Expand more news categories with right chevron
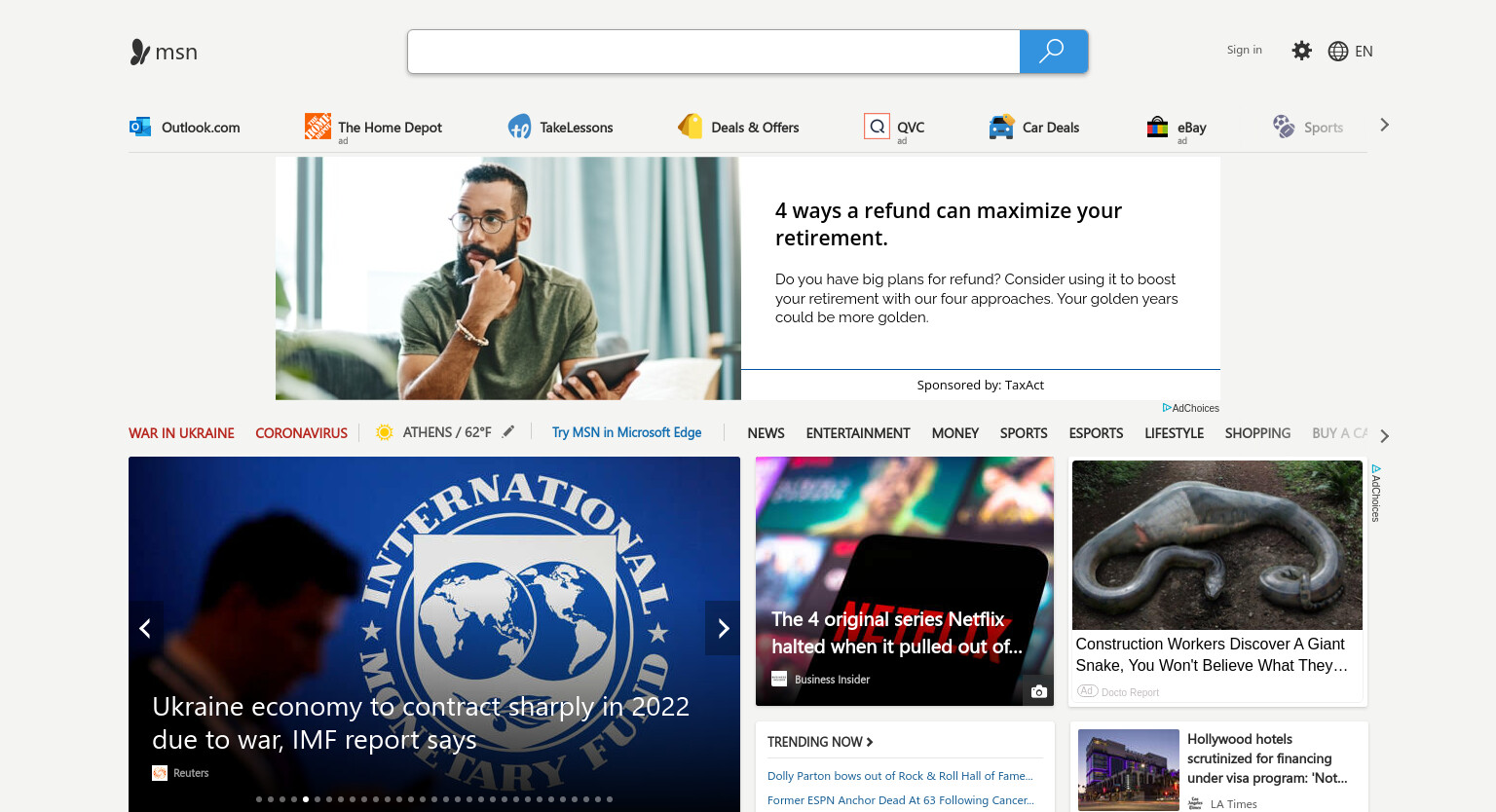 point(1384,436)
